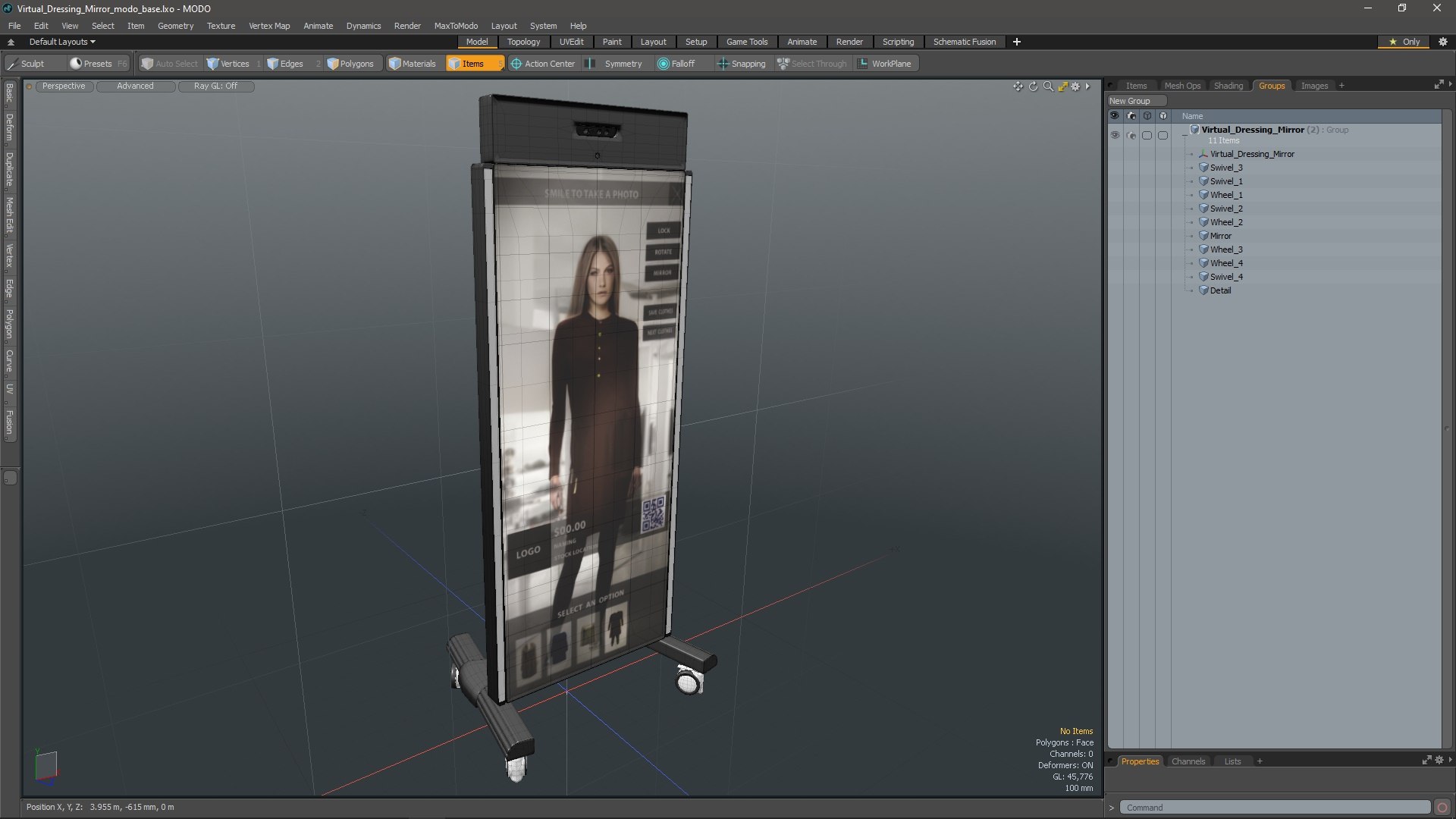
Task: Open the Geometry menu
Action: (175, 26)
